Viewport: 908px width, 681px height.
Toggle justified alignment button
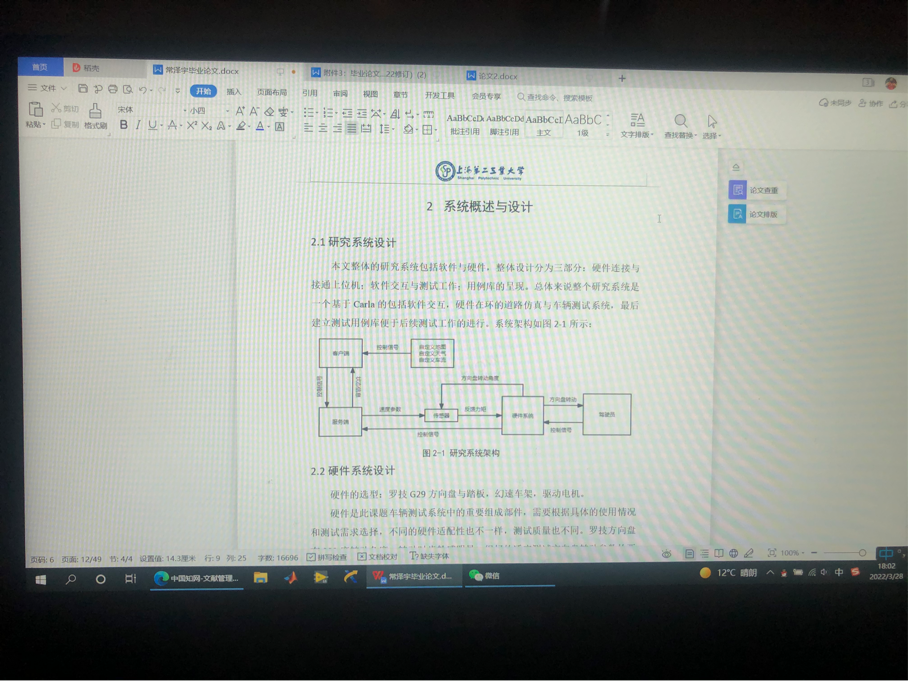click(352, 129)
